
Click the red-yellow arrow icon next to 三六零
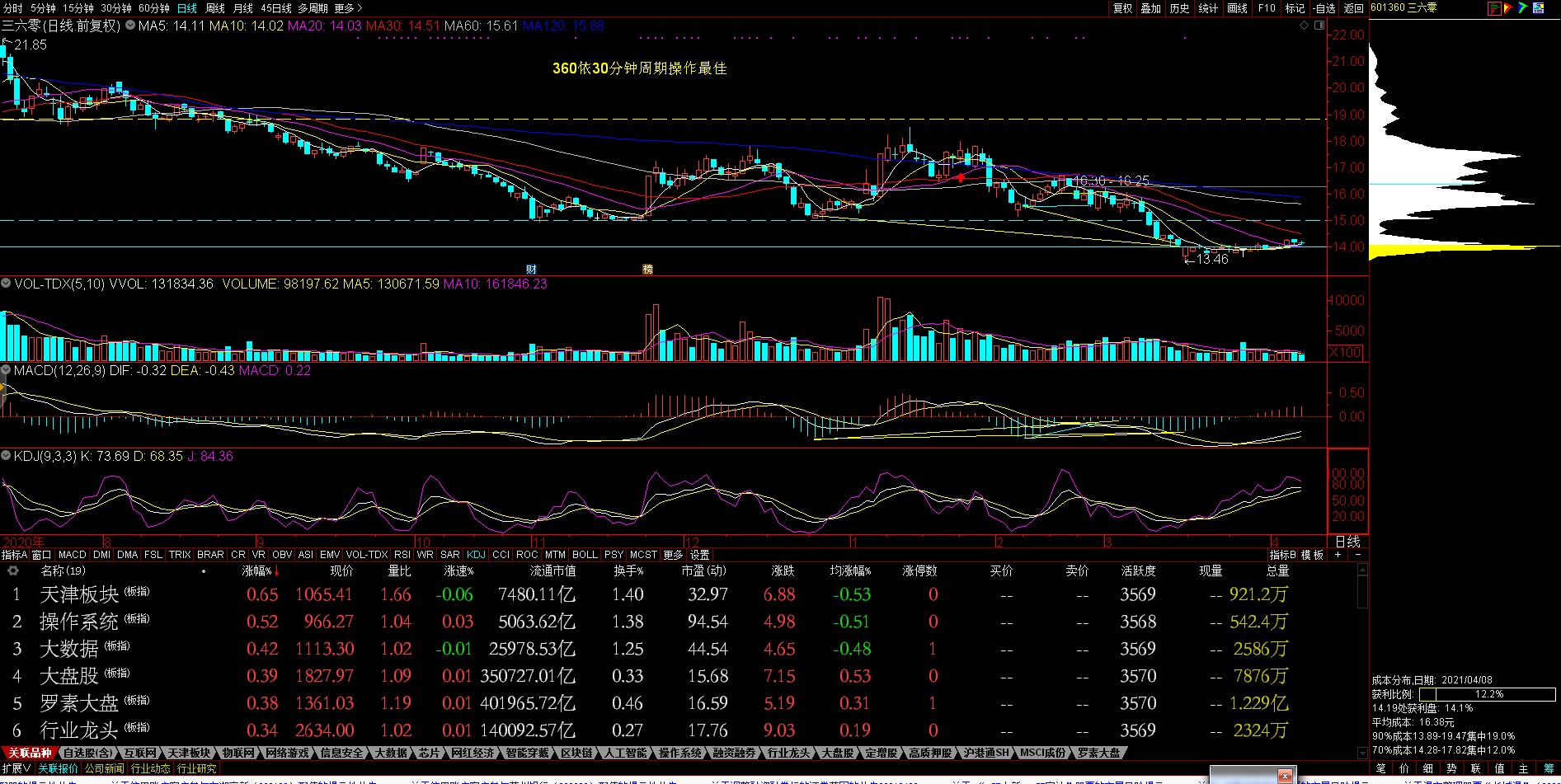click(1507, 8)
